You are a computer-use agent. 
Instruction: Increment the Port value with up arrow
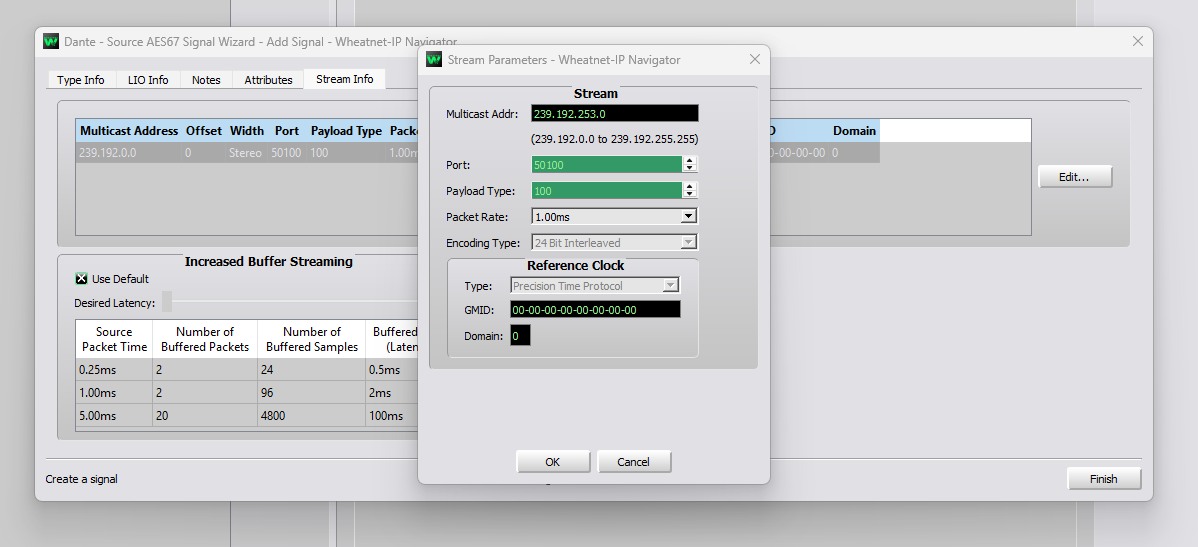[x=690, y=160]
